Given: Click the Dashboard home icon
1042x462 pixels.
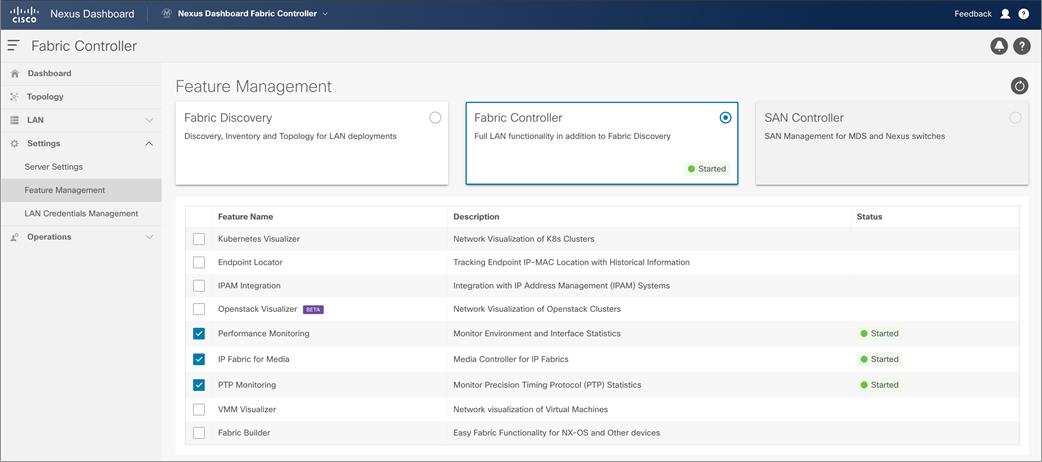Looking at the screenshot, I should pos(15,74).
